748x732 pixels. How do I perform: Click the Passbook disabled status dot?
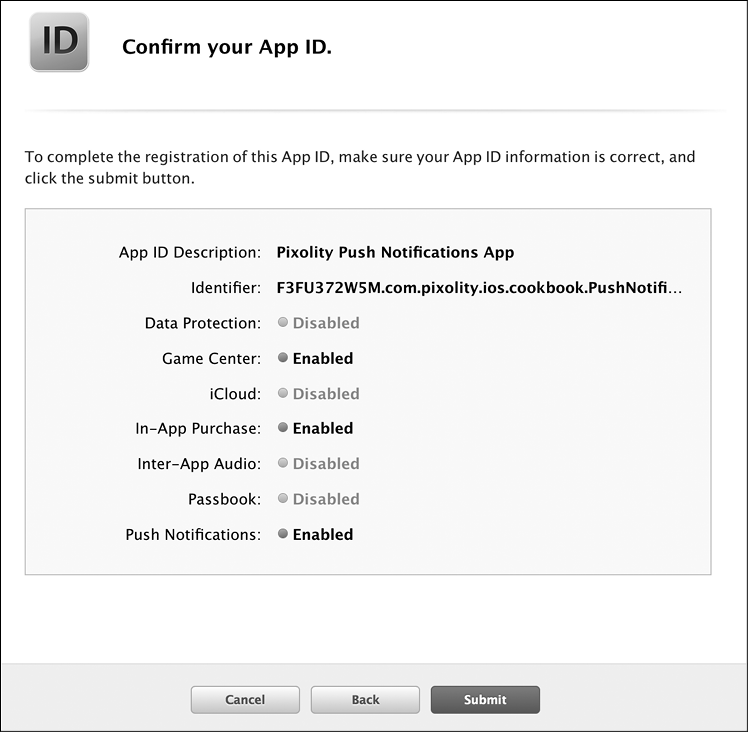[x=283, y=499]
